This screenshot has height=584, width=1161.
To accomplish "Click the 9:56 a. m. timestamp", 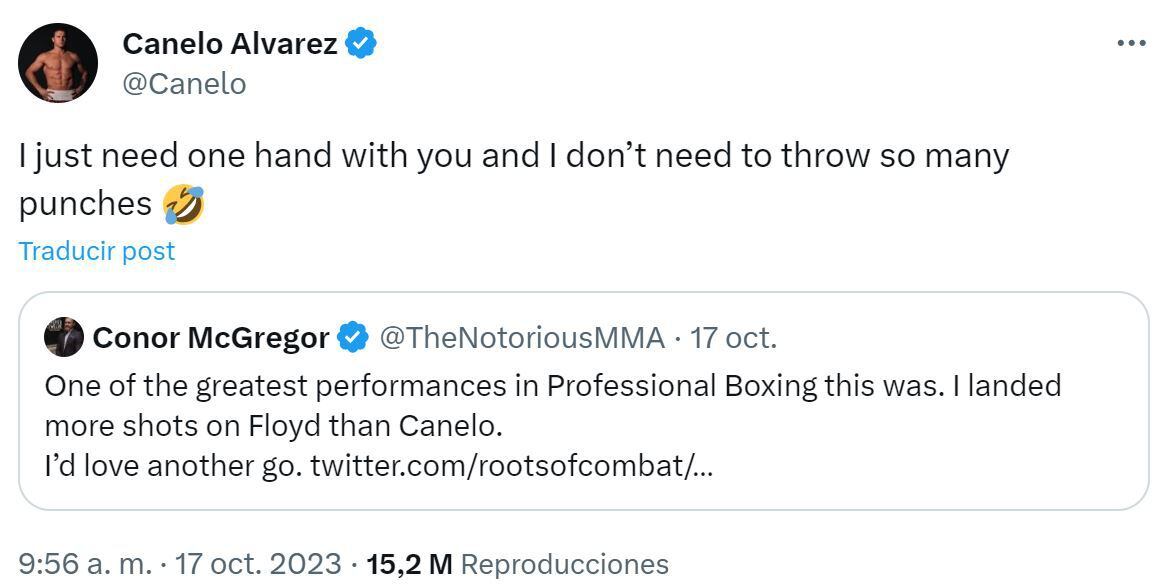I will [x=85, y=564].
